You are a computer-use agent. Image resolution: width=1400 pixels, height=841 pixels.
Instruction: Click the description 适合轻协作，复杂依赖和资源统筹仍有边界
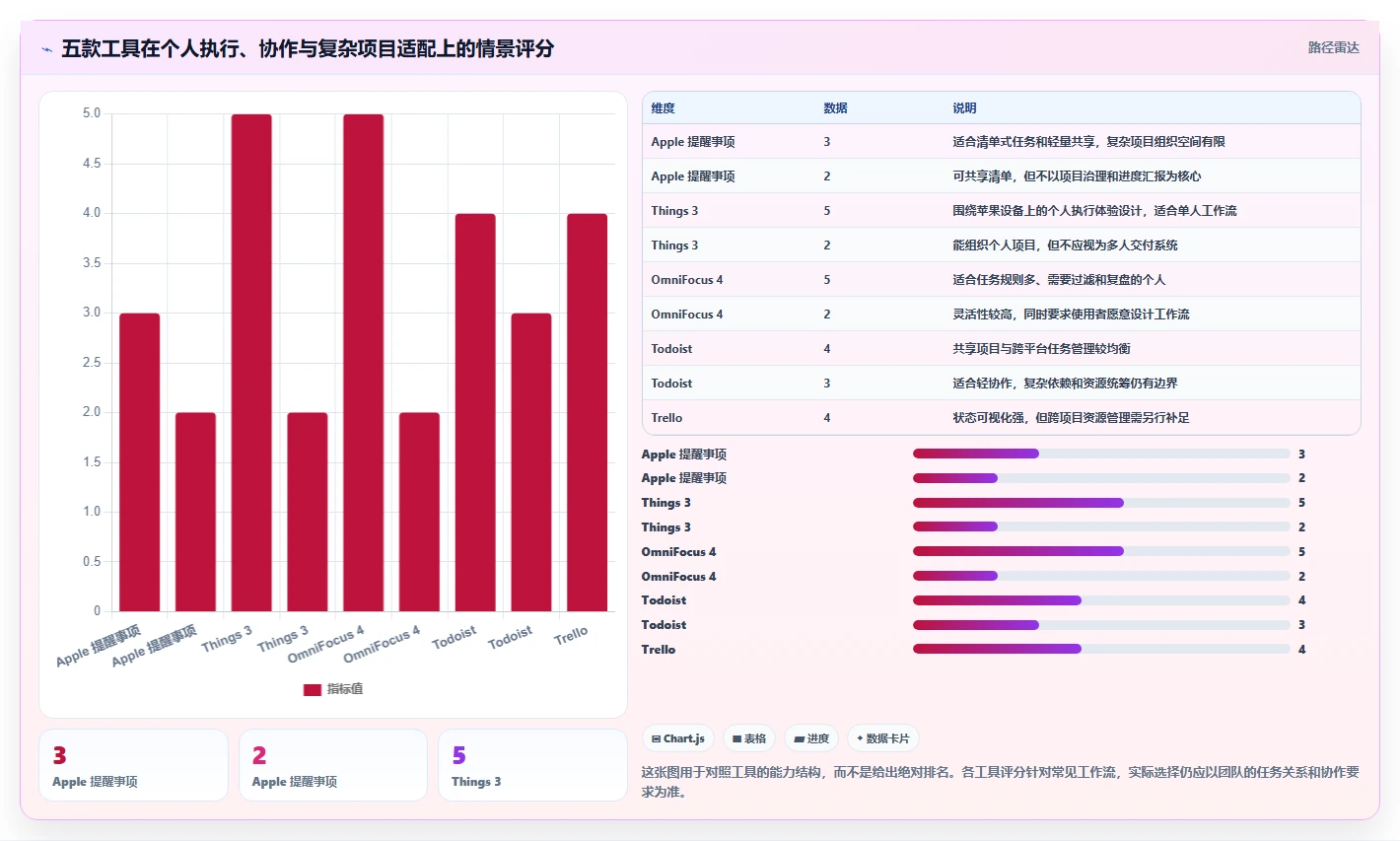click(x=1065, y=384)
